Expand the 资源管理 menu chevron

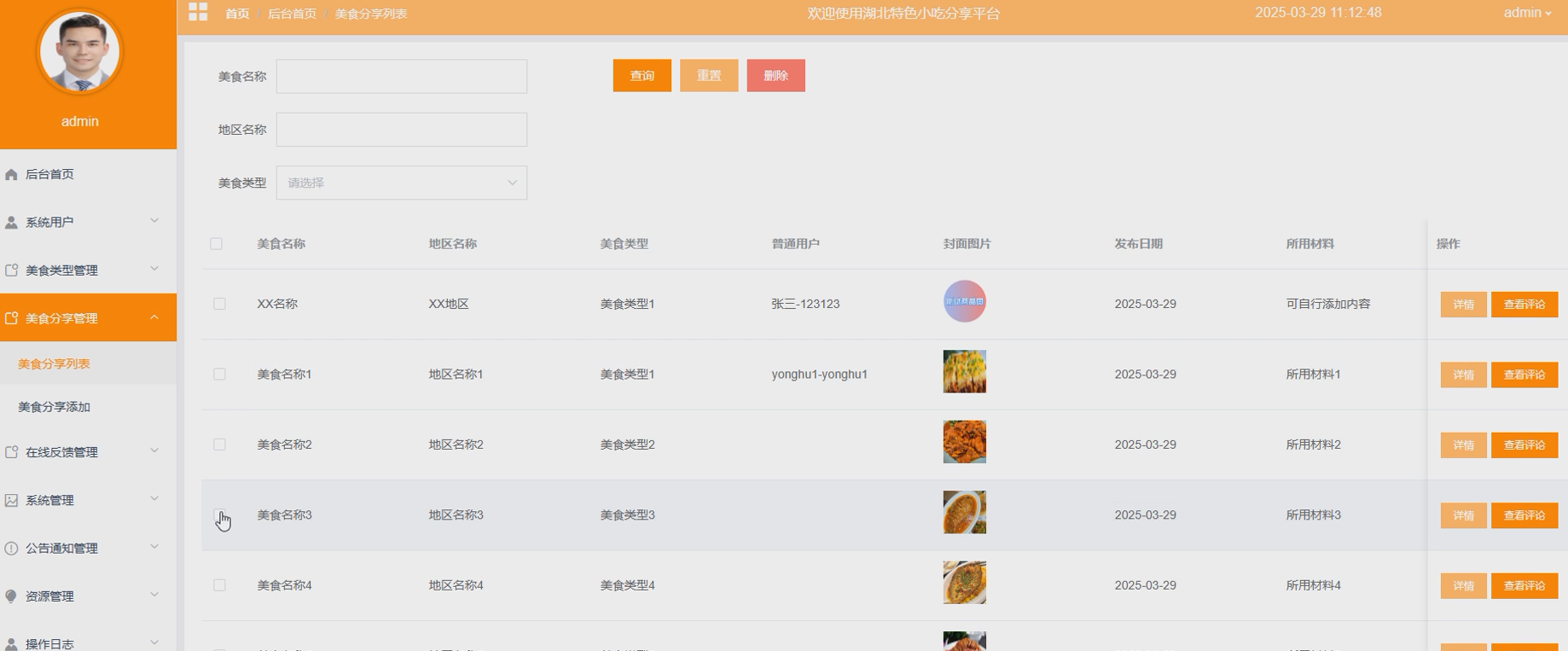click(154, 595)
